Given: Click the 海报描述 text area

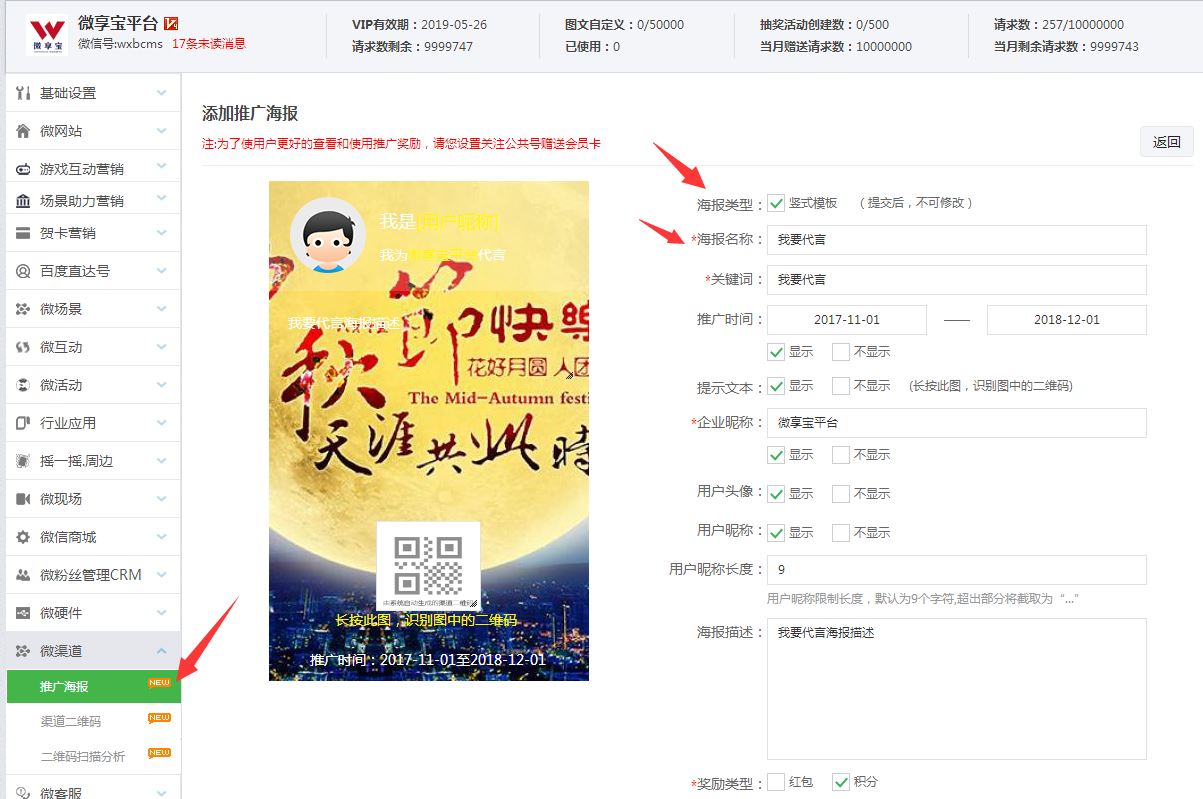Looking at the screenshot, I should [x=957, y=689].
